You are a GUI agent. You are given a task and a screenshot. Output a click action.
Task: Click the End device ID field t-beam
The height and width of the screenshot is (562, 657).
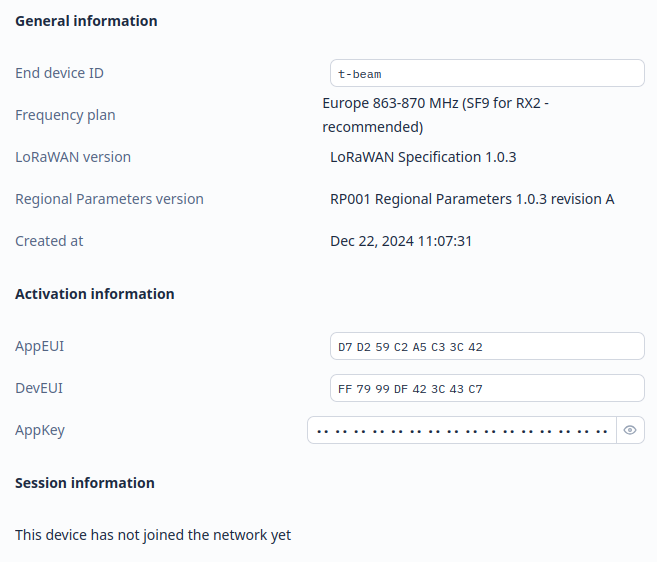[487, 73]
